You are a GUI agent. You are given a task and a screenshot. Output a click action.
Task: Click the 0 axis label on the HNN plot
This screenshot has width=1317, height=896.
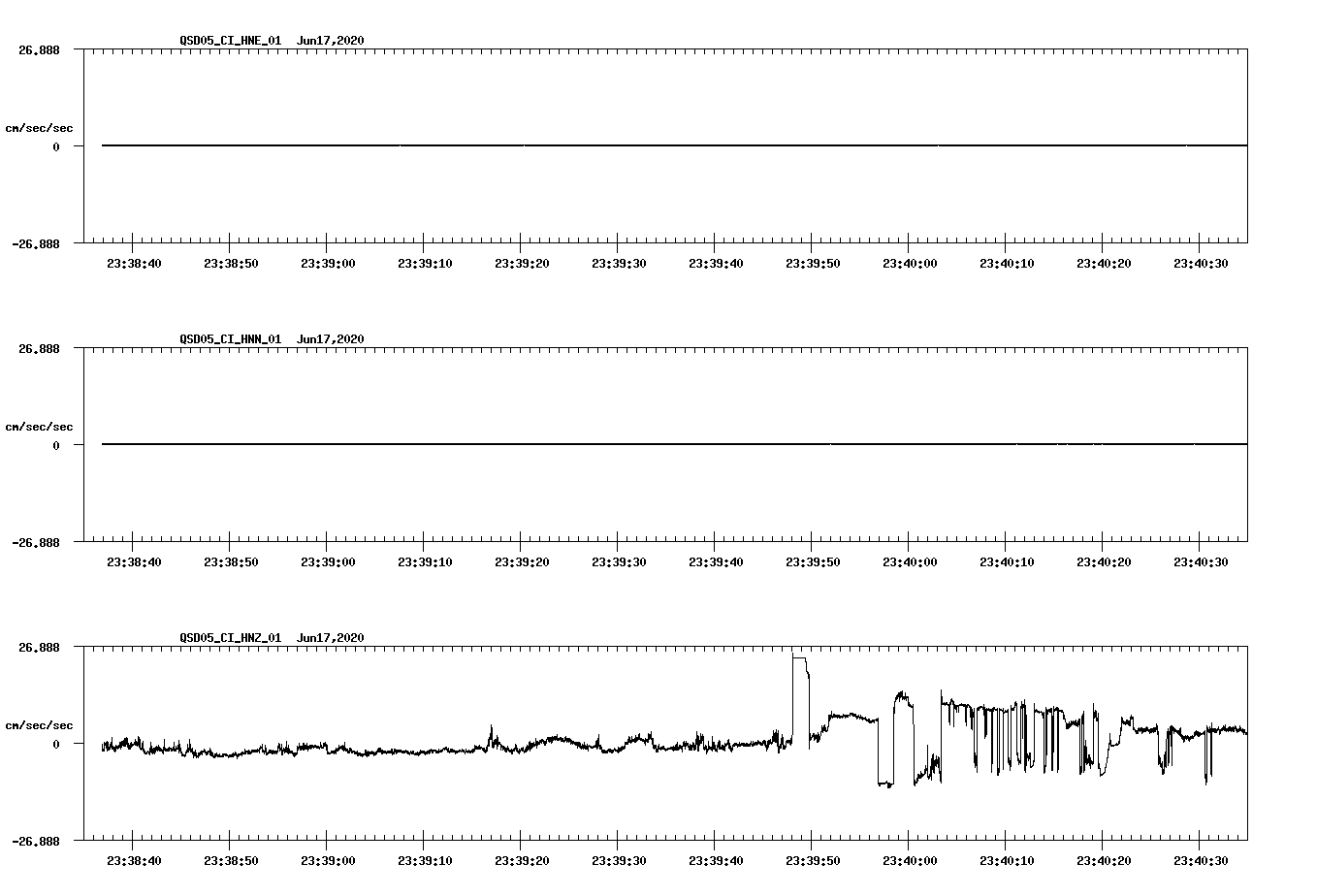[56, 445]
